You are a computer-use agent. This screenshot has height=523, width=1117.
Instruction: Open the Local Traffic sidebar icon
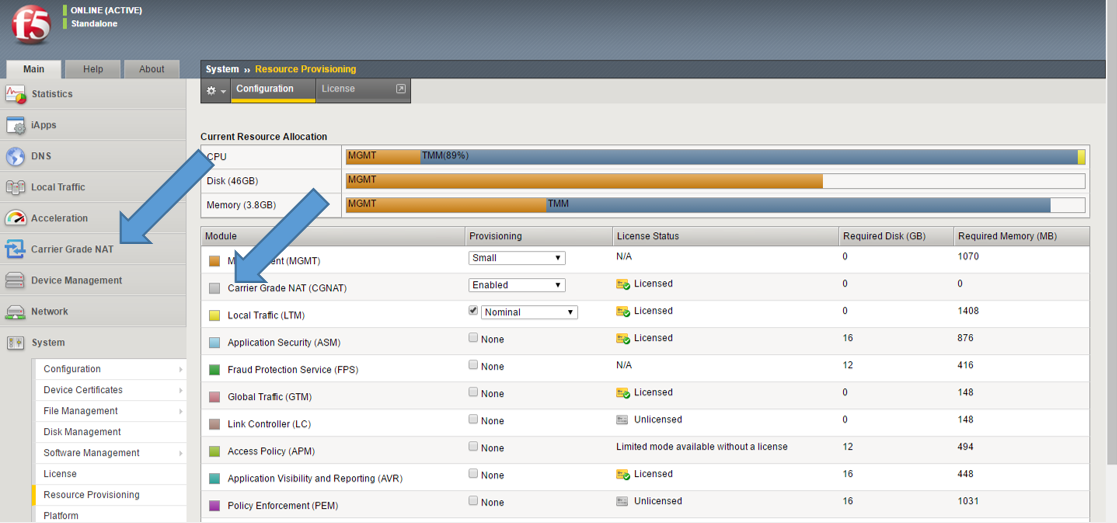coord(15,187)
